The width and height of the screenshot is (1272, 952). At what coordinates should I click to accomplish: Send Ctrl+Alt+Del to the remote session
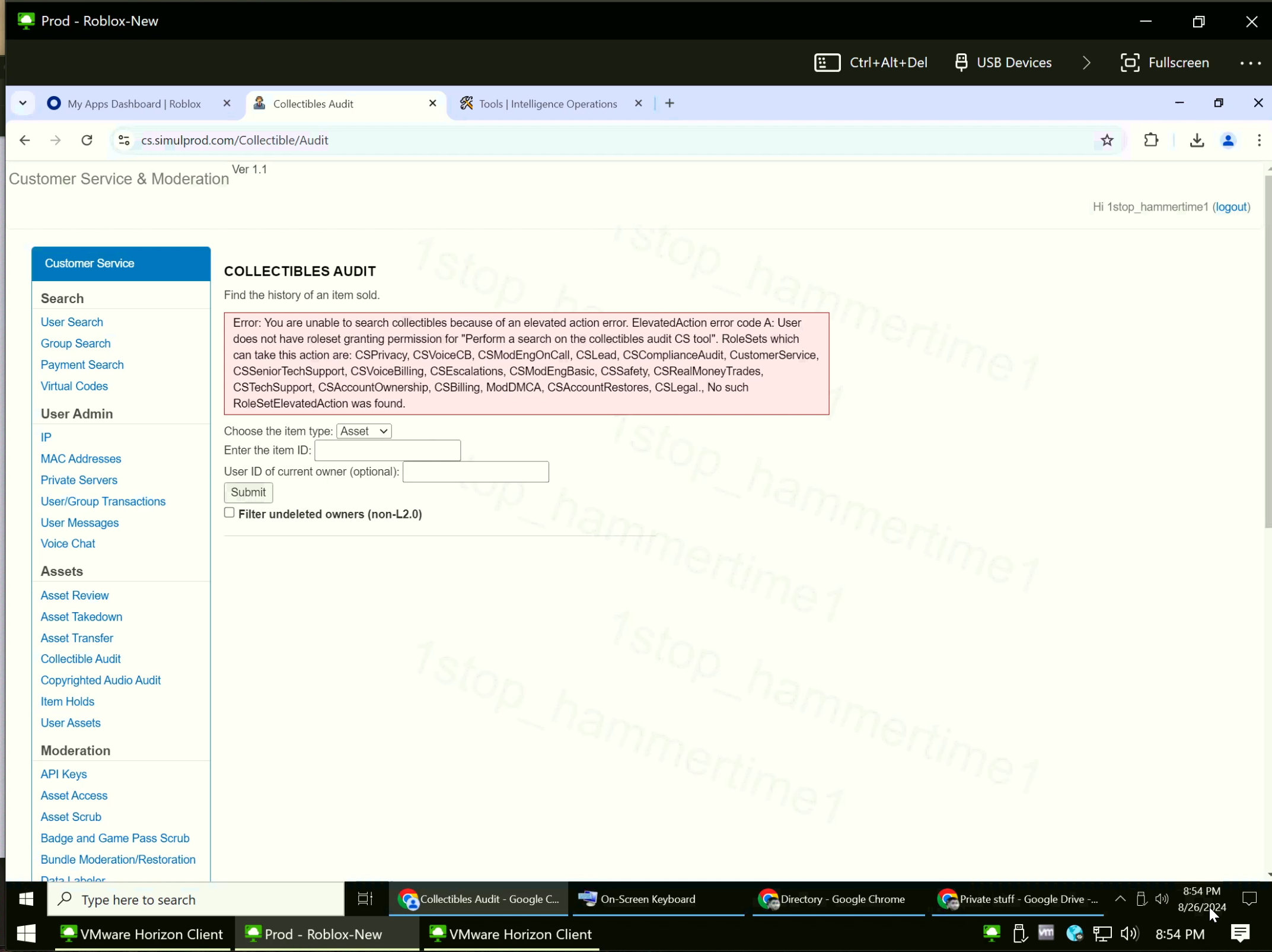[871, 62]
